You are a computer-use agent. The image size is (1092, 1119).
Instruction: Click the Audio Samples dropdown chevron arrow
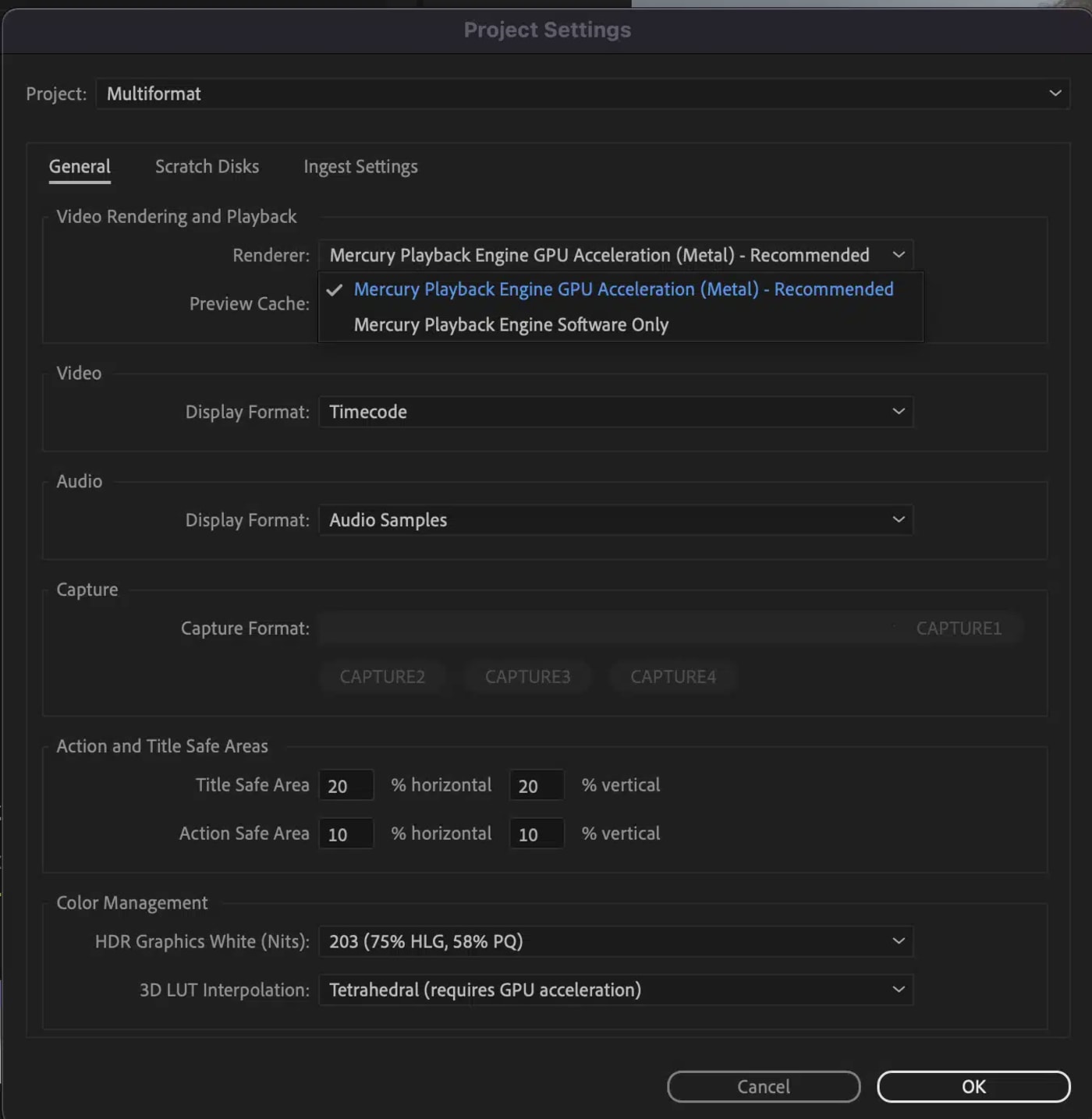click(899, 520)
